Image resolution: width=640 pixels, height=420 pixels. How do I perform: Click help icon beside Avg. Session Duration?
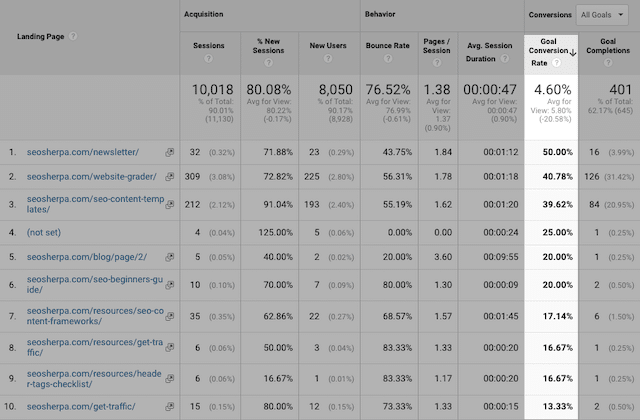click(505, 59)
